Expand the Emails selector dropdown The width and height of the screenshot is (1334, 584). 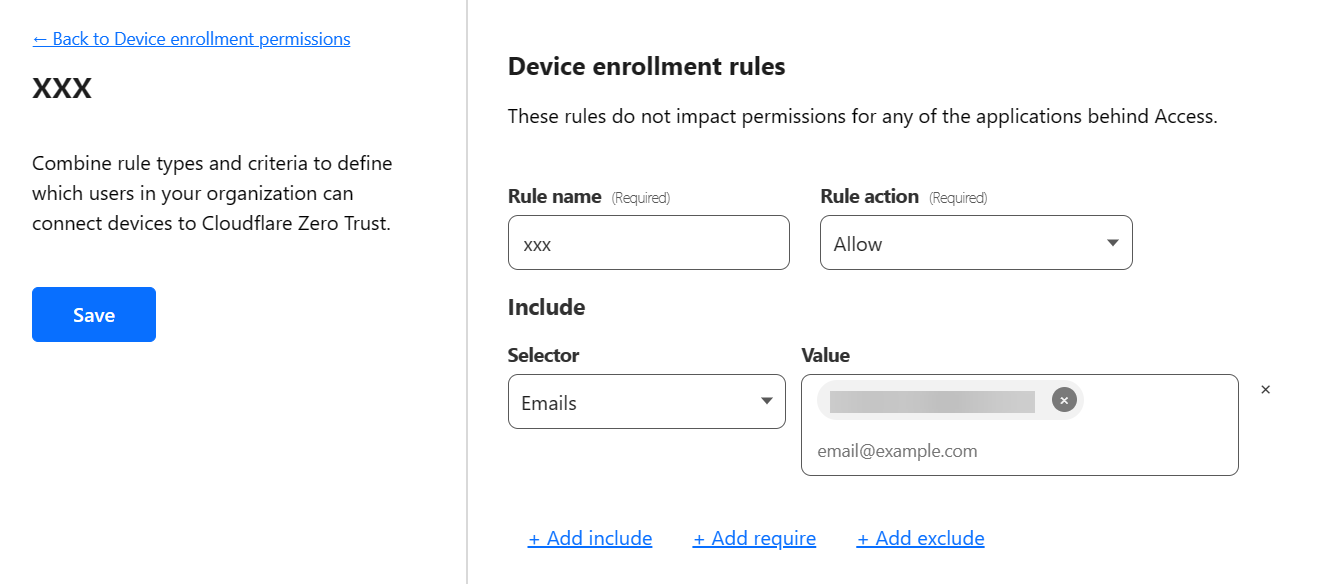(x=646, y=402)
